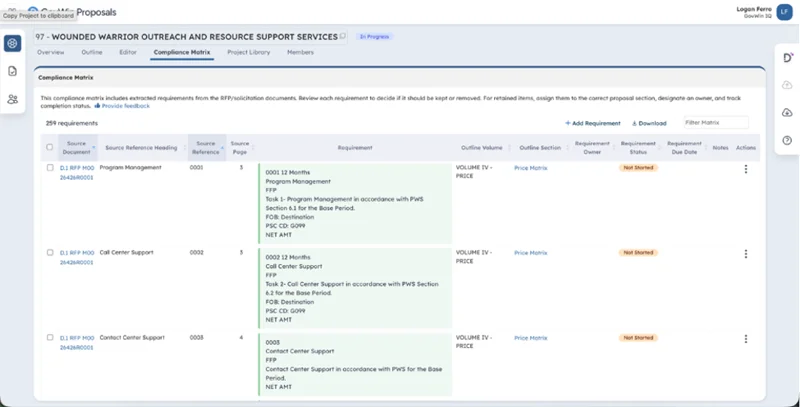Open the people icon in left sidebar
800x407 pixels.
tap(13, 99)
